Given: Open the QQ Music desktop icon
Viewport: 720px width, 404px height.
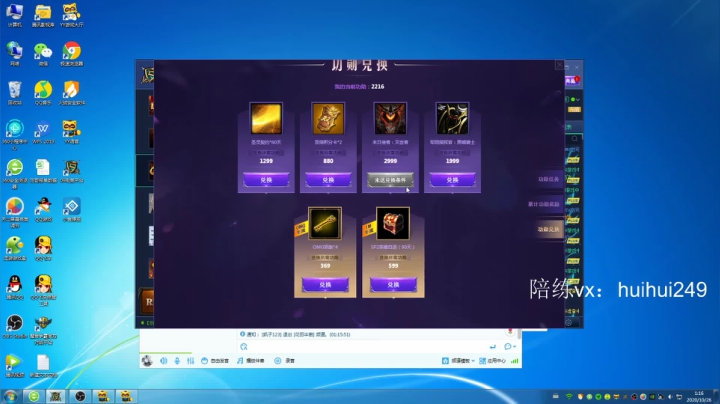Looking at the screenshot, I should coord(43,93).
